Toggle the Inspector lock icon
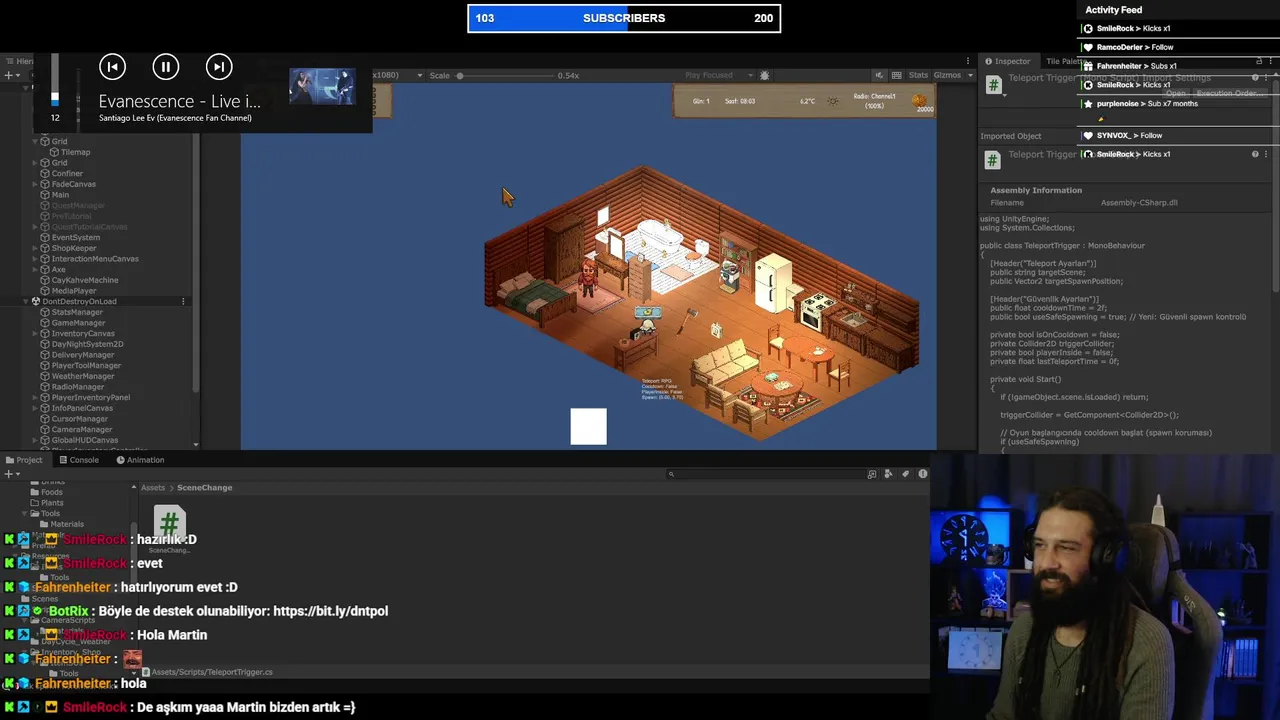The width and height of the screenshot is (1280, 720). 1258,61
